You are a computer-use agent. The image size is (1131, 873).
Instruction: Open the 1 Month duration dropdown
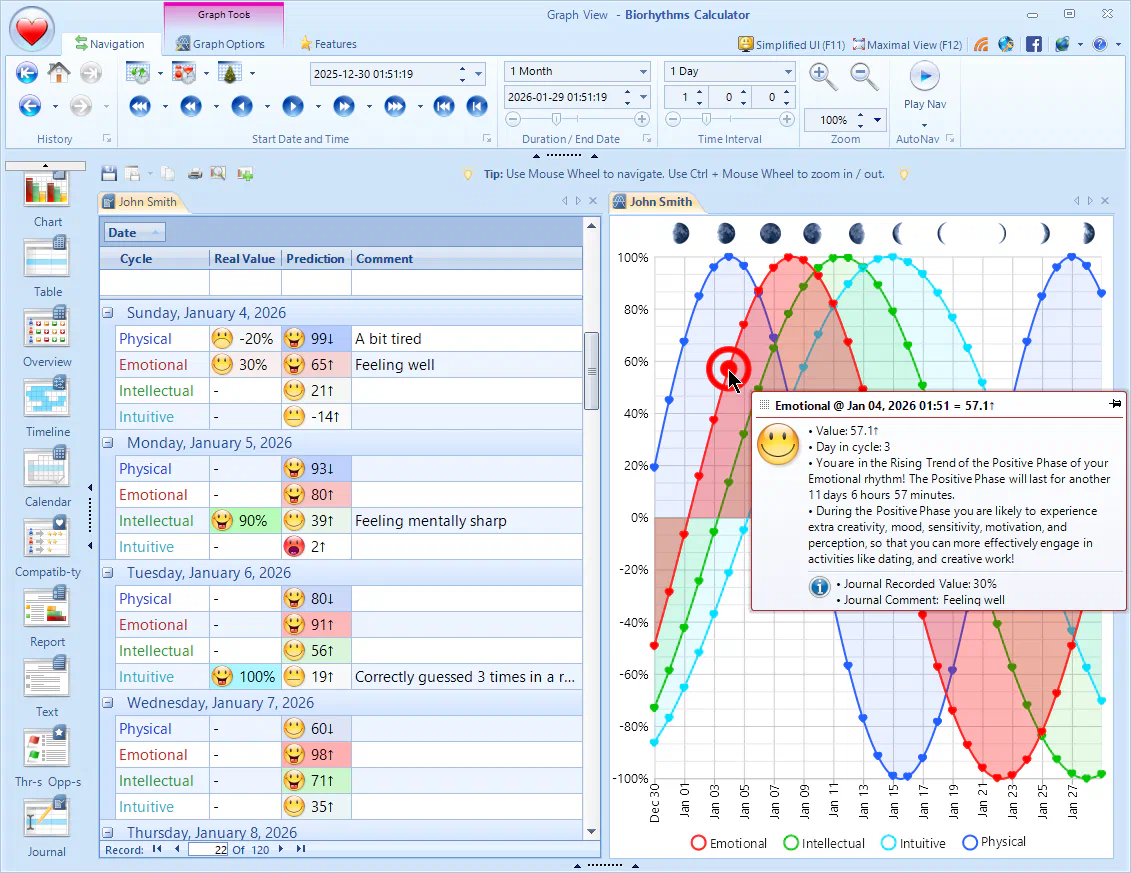click(643, 71)
